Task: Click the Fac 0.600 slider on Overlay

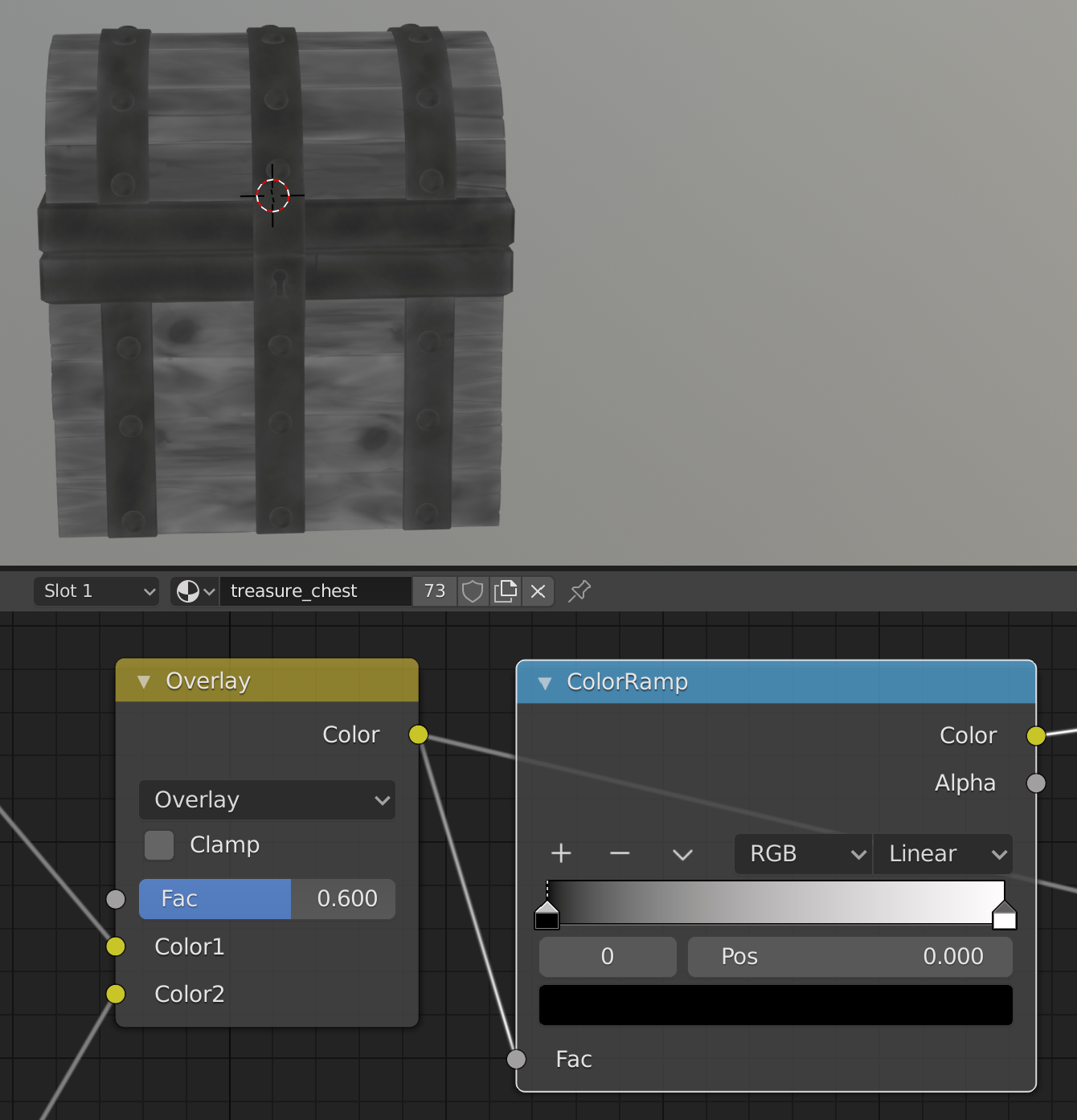Action: (267, 899)
